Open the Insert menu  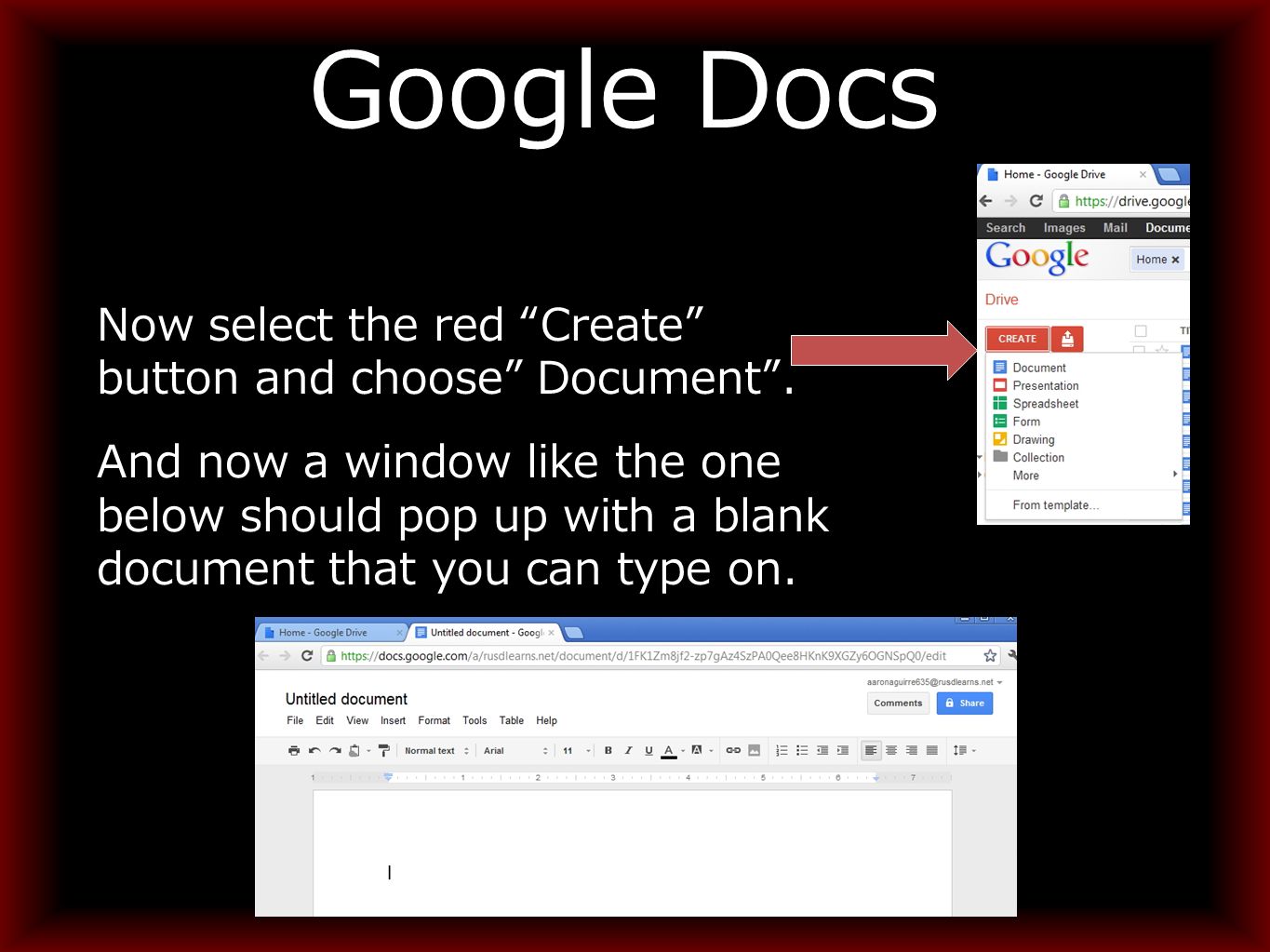(393, 720)
